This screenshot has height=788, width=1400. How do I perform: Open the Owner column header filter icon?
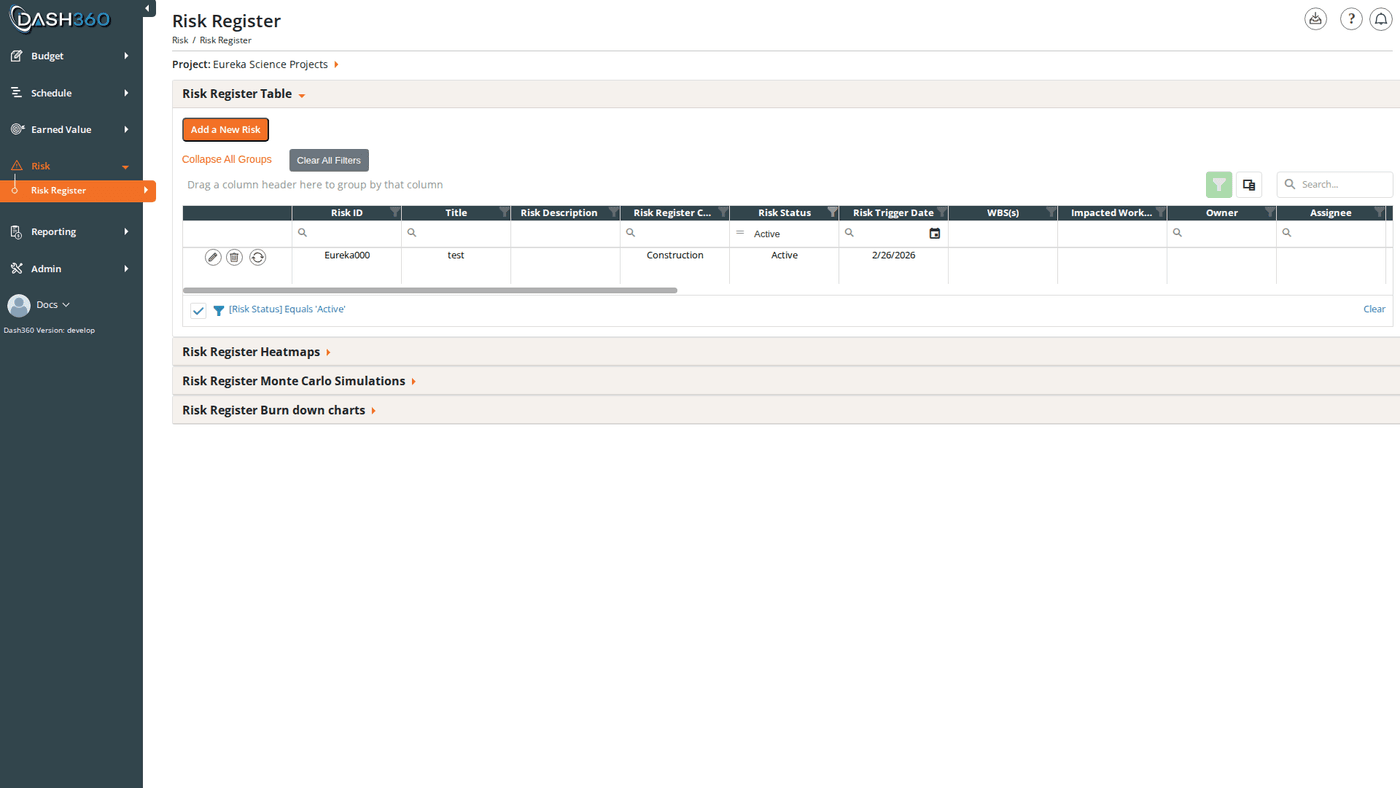tap(1270, 213)
